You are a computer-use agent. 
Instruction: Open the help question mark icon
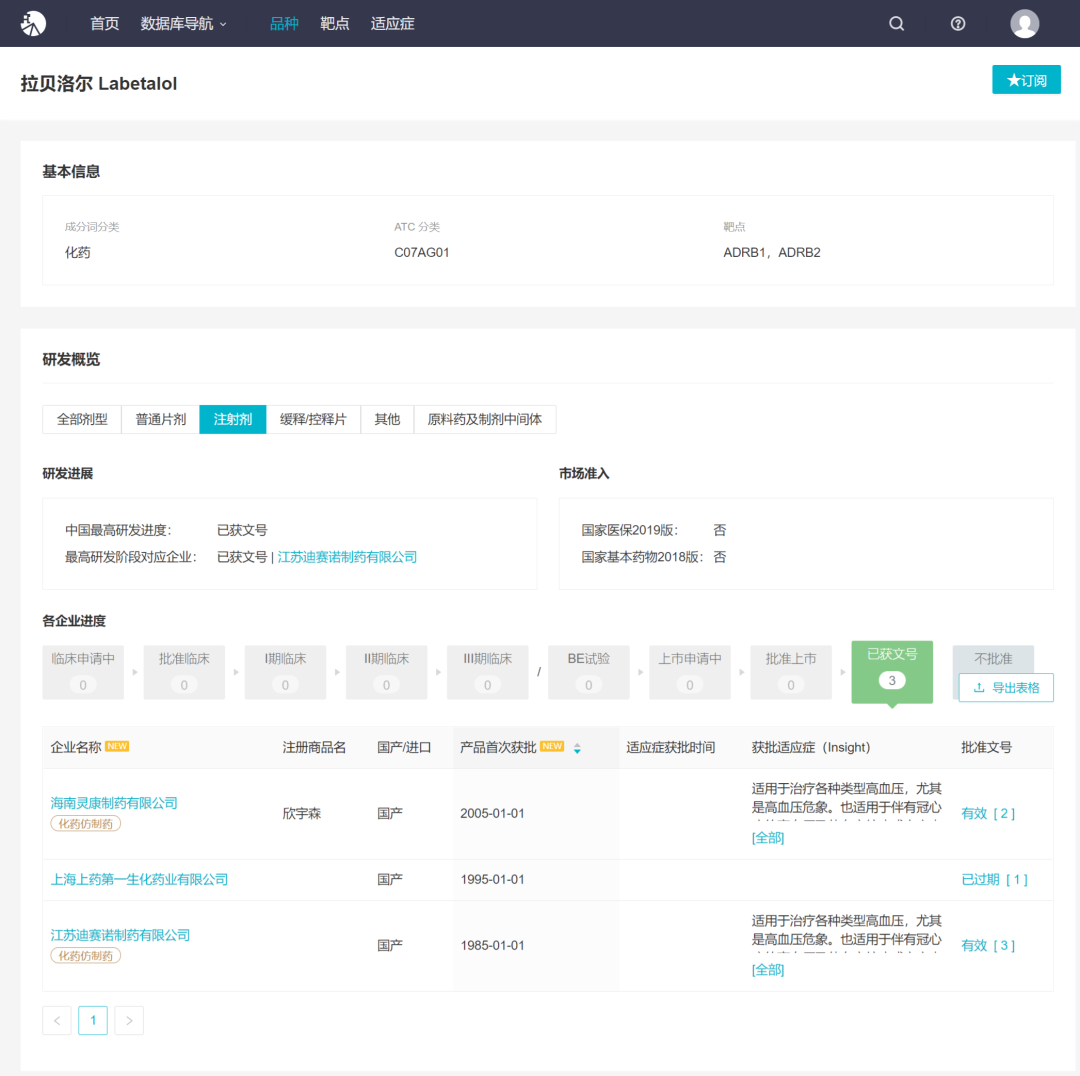(957, 23)
